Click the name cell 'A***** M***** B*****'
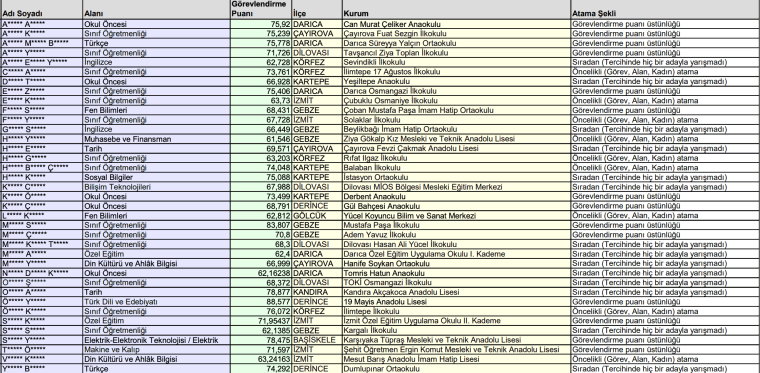The width and height of the screenshot is (760, 373). pyautogui.click(x=41, y=43)
